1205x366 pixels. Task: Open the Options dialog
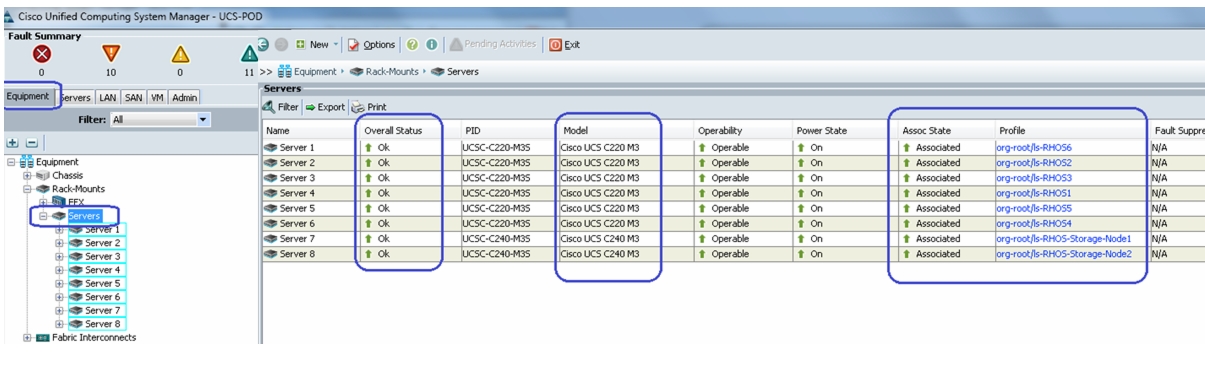[372, 44]
